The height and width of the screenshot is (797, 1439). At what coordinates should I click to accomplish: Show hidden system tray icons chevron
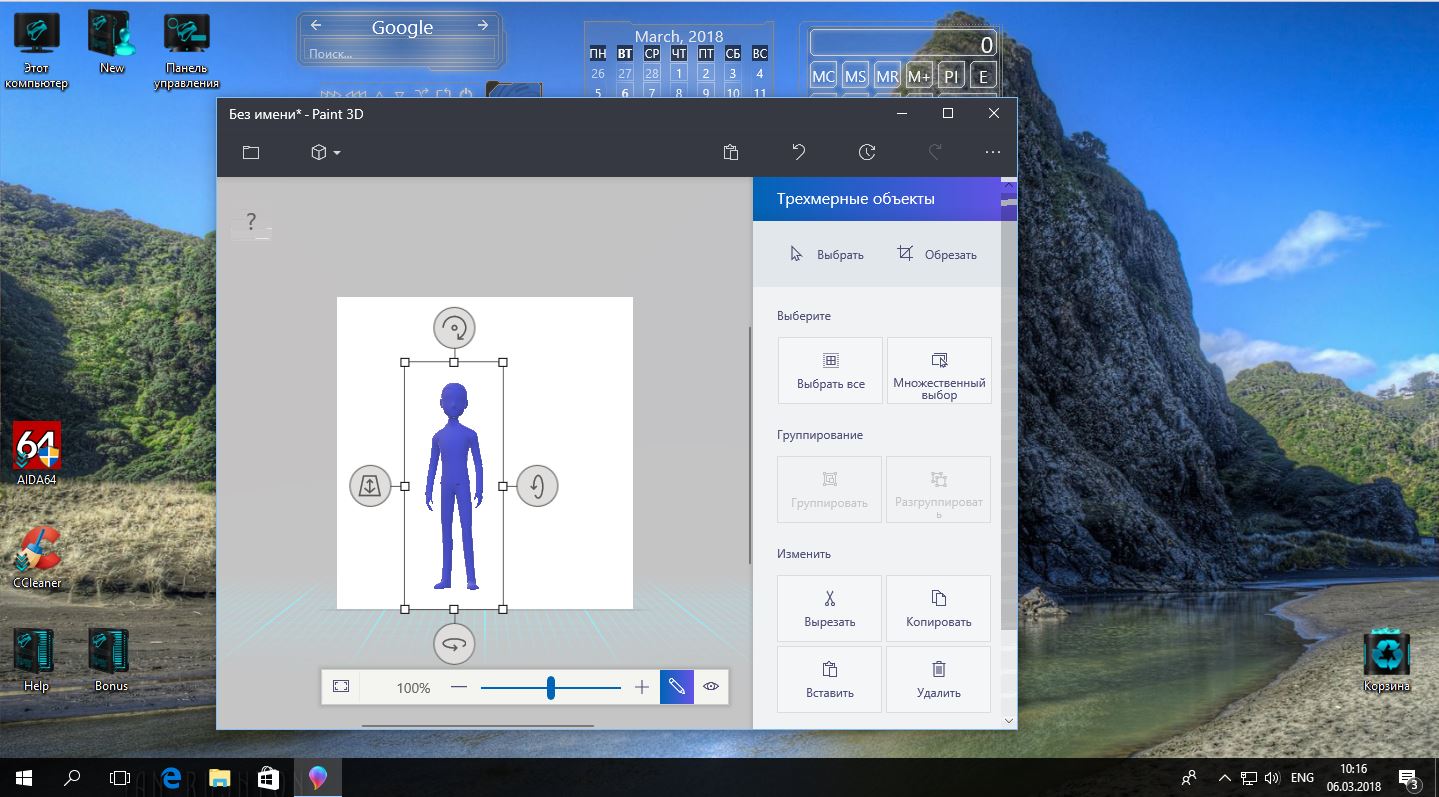point(1224,777)
